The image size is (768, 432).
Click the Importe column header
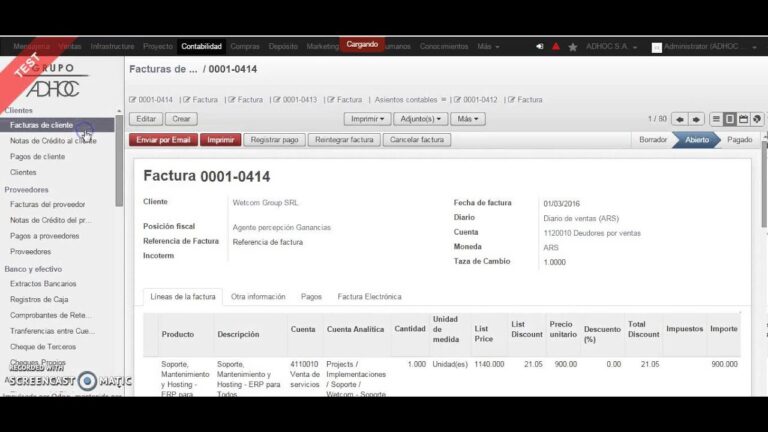[724, 329]
